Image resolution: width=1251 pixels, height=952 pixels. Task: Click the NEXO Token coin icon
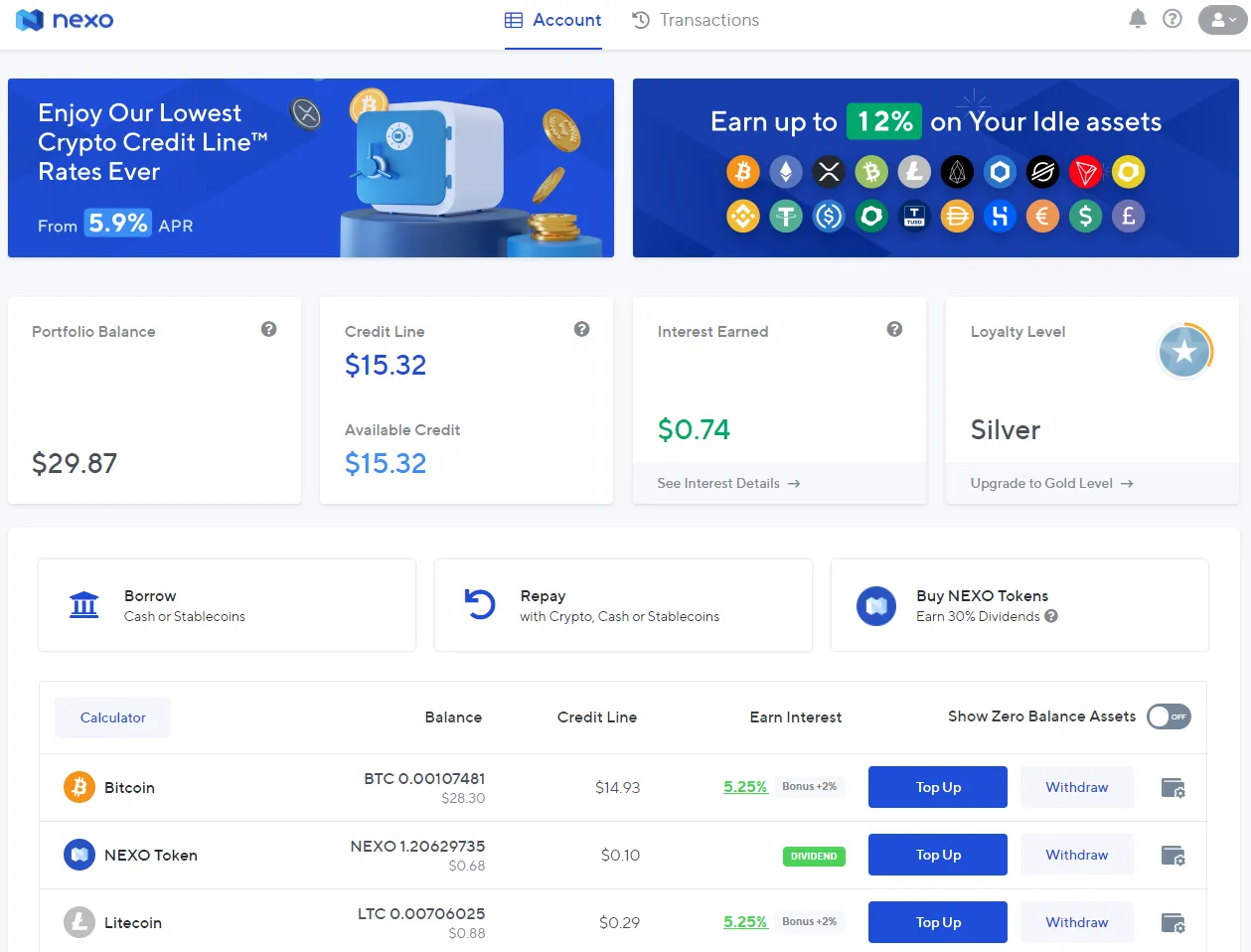point(79,855)
